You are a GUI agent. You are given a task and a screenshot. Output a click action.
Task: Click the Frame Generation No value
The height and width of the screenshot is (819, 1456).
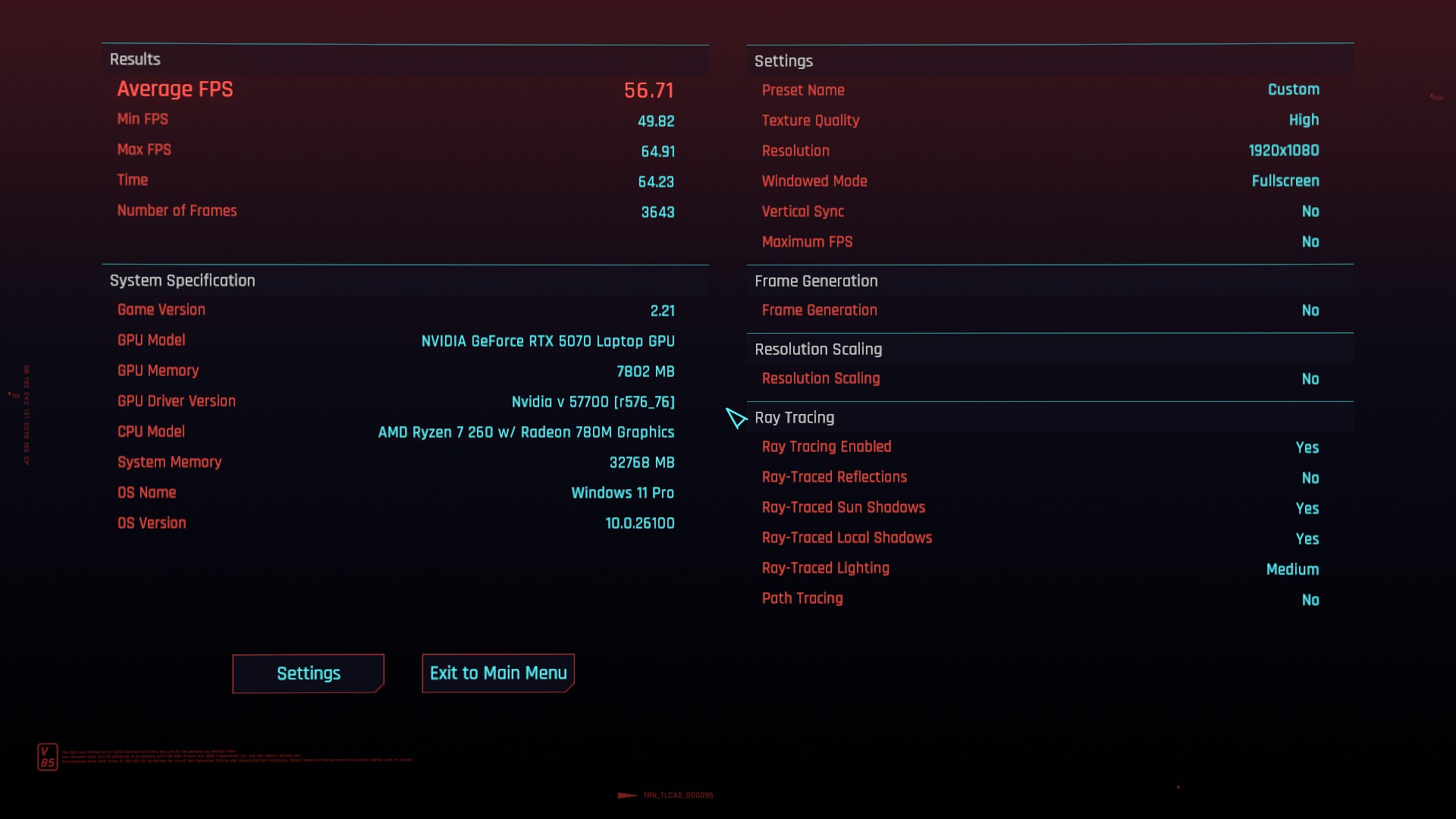point(1310,310)
